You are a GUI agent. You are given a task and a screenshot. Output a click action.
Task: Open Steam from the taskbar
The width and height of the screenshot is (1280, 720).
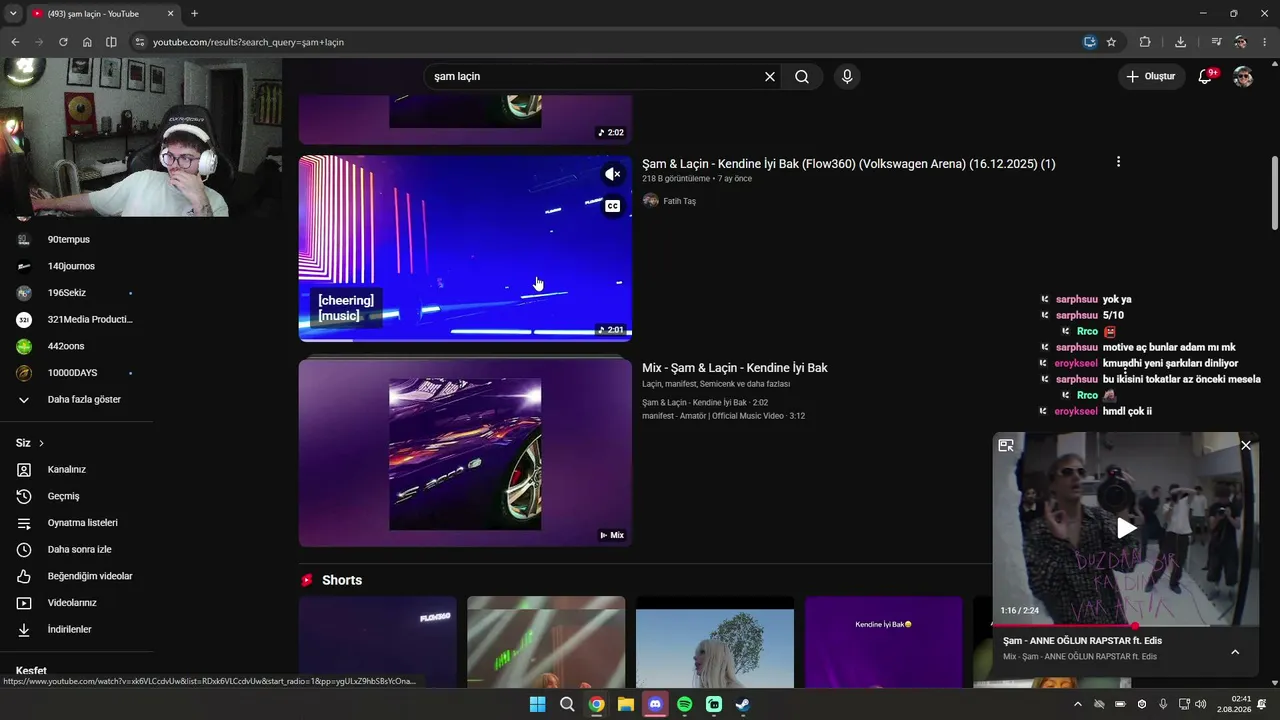(x=743, y=704)
